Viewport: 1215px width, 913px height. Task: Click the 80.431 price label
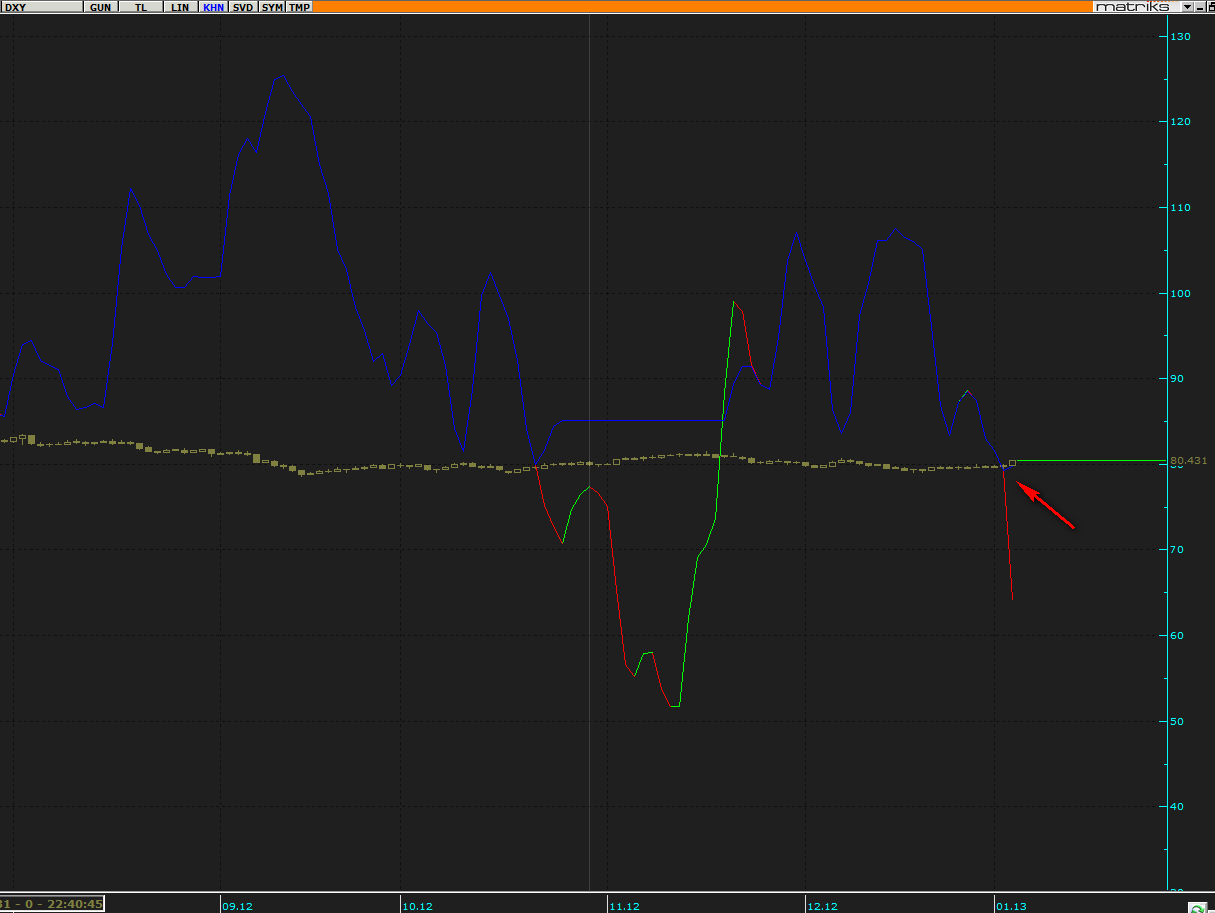pyautogui.click(x=1189, y=461)
